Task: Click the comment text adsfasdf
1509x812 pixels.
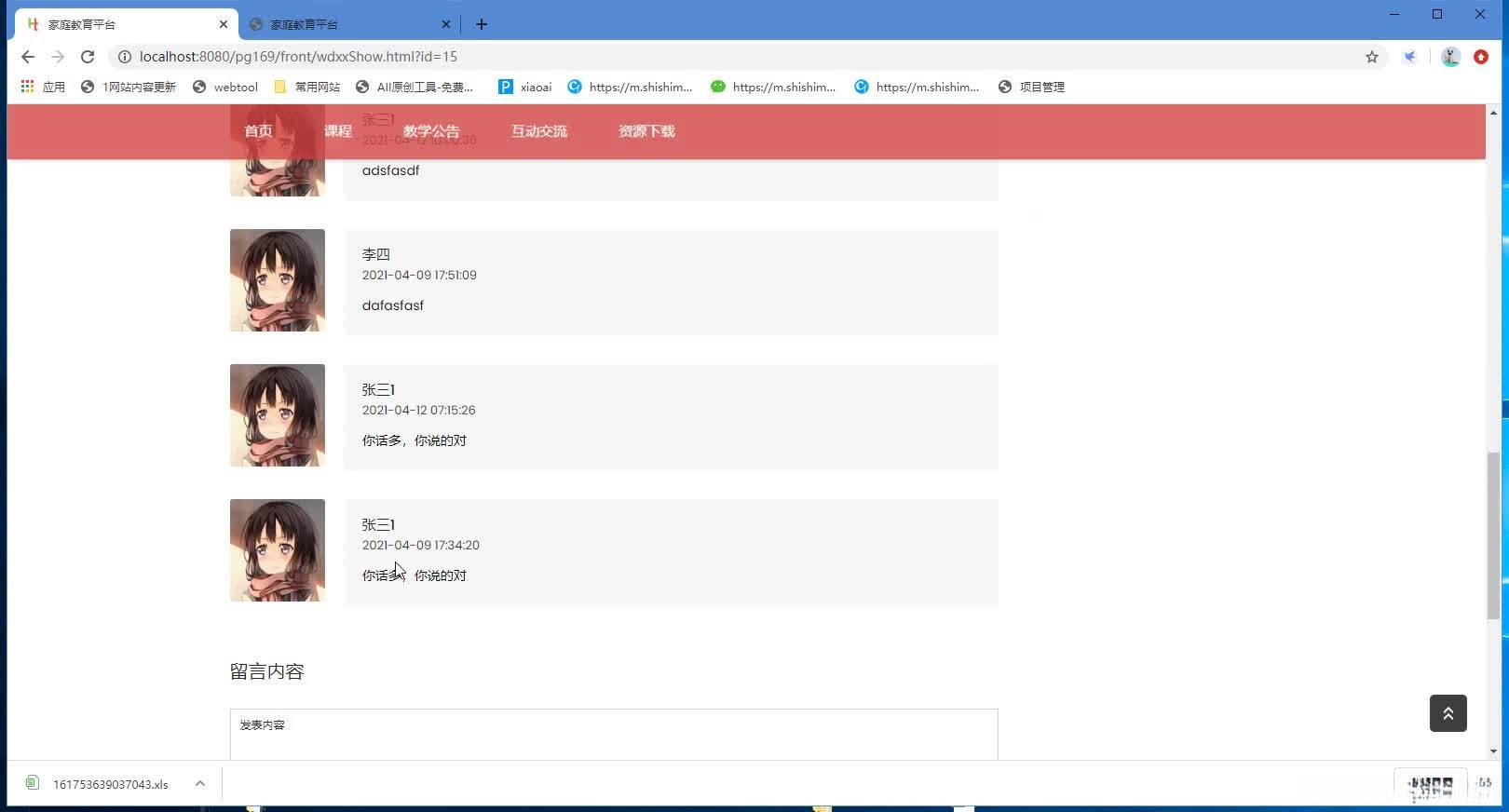Action: pyautogui.click(x=391, y=170)
